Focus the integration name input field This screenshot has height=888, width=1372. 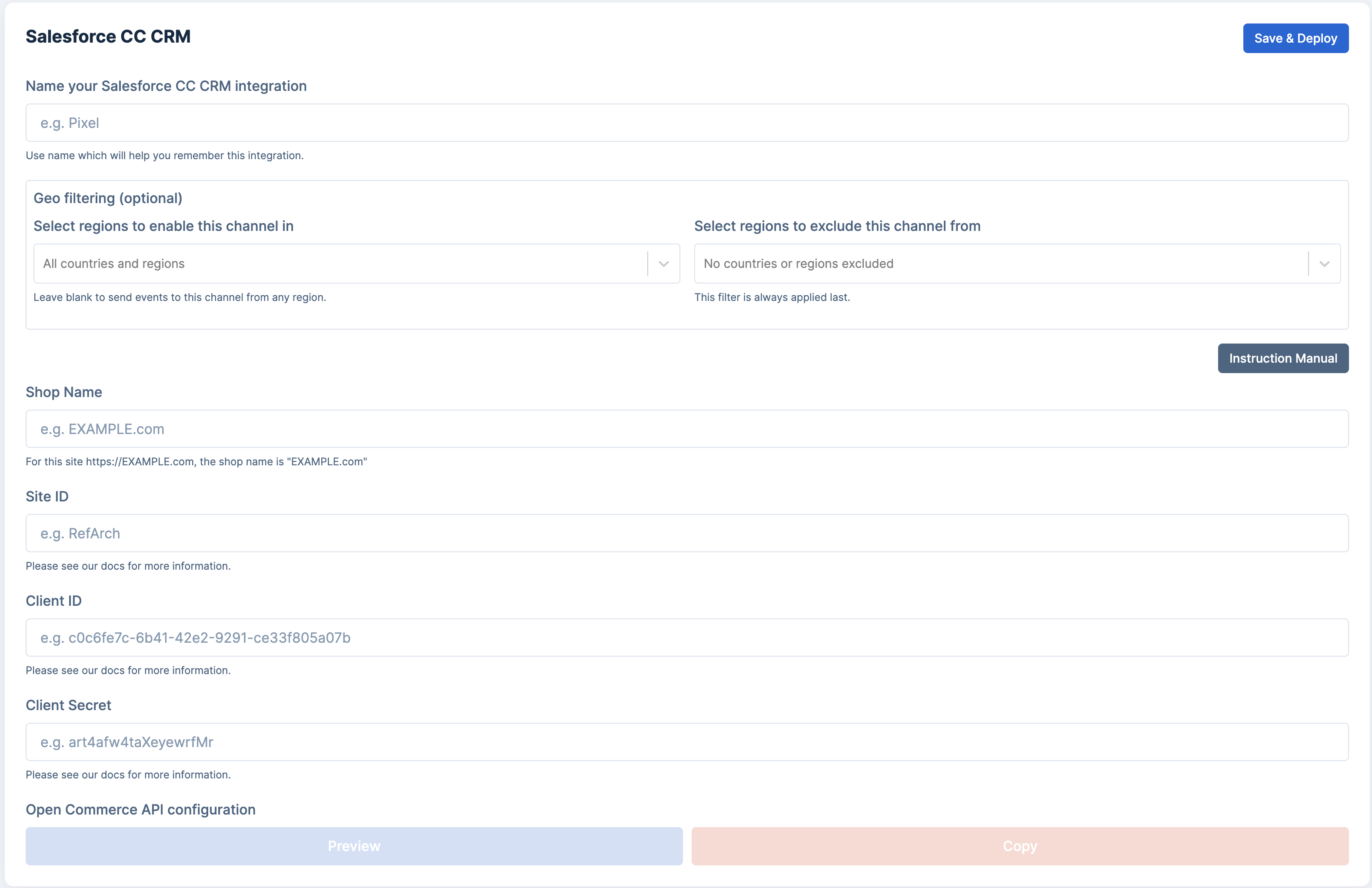pyautogui.click(x=686, y=123)
